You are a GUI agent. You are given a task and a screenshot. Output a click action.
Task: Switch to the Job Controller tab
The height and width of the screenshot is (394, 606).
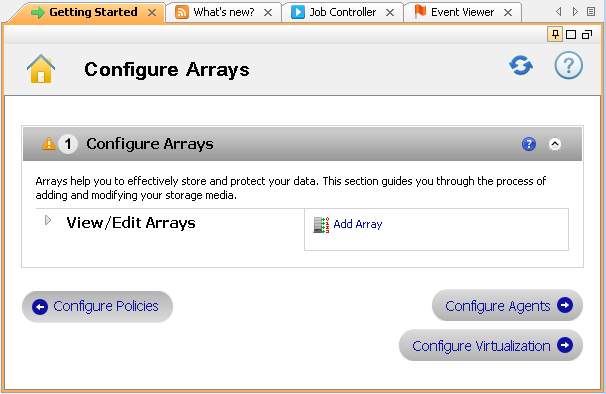point(343,12)
